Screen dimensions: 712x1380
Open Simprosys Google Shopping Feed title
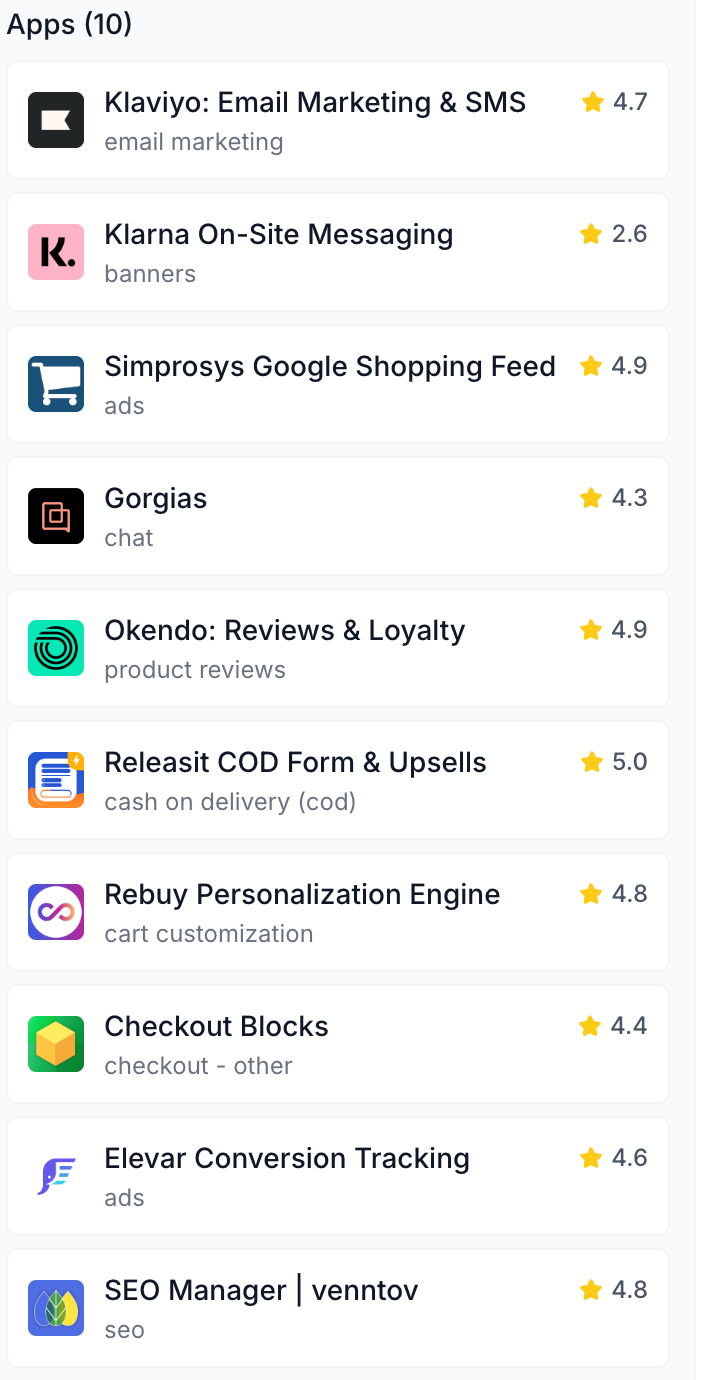tap(330, 366)
